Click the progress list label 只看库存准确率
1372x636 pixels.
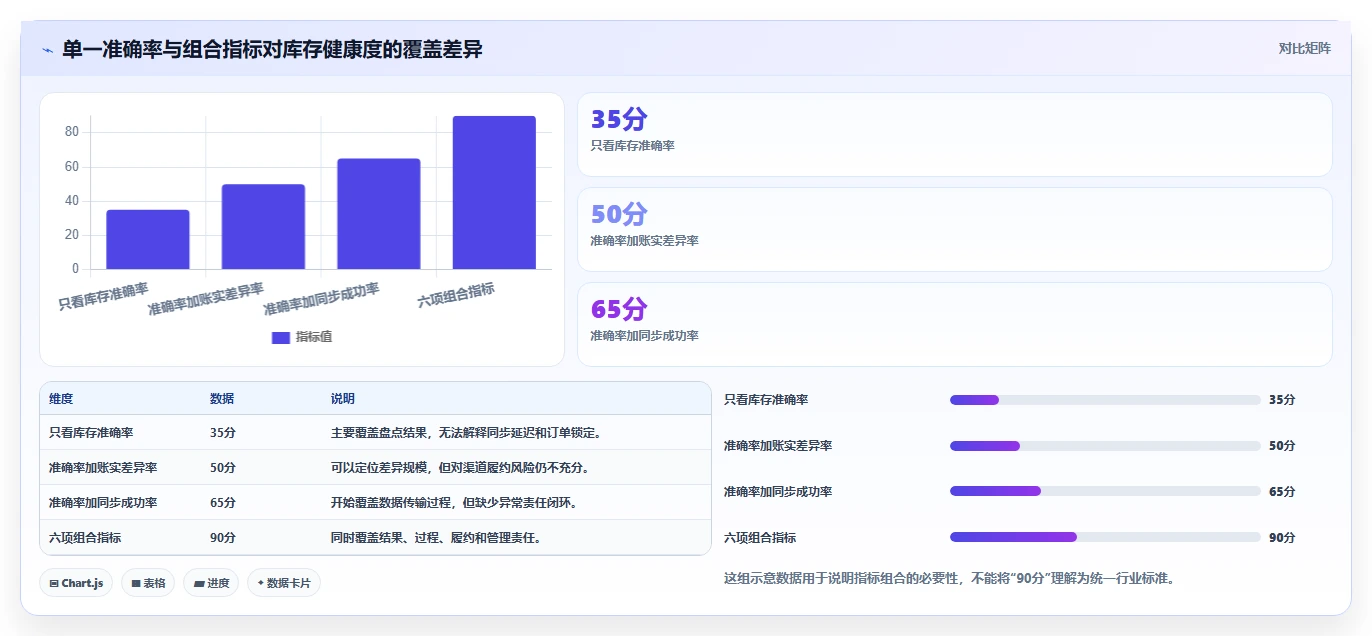pyautogui.click(x=766, y=400)
